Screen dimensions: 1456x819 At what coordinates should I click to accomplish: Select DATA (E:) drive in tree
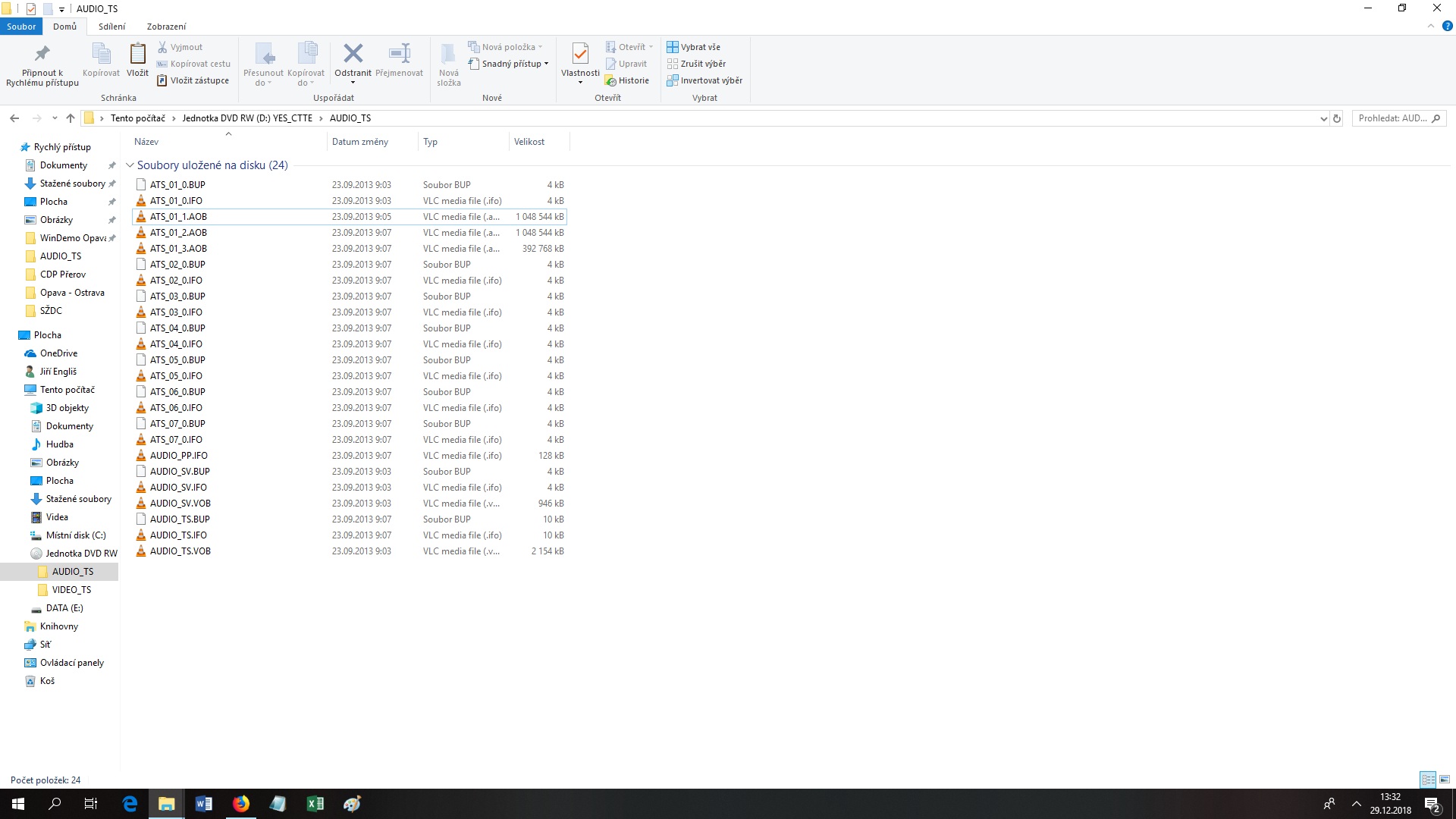click(64, 608)
